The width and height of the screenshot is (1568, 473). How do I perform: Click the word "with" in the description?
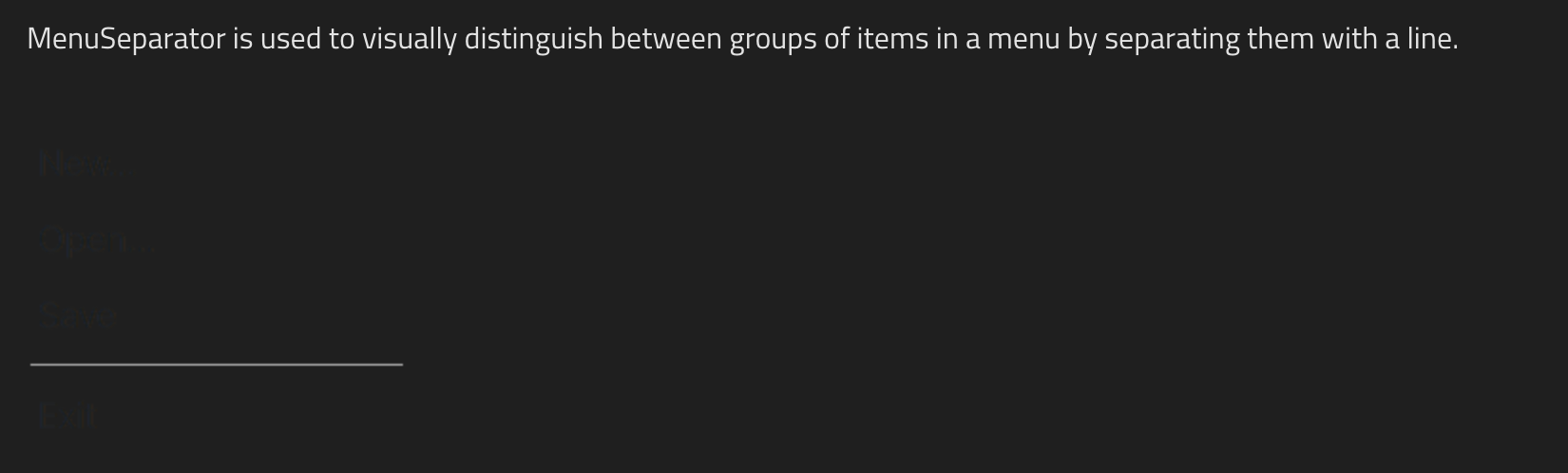(1348, 39)
